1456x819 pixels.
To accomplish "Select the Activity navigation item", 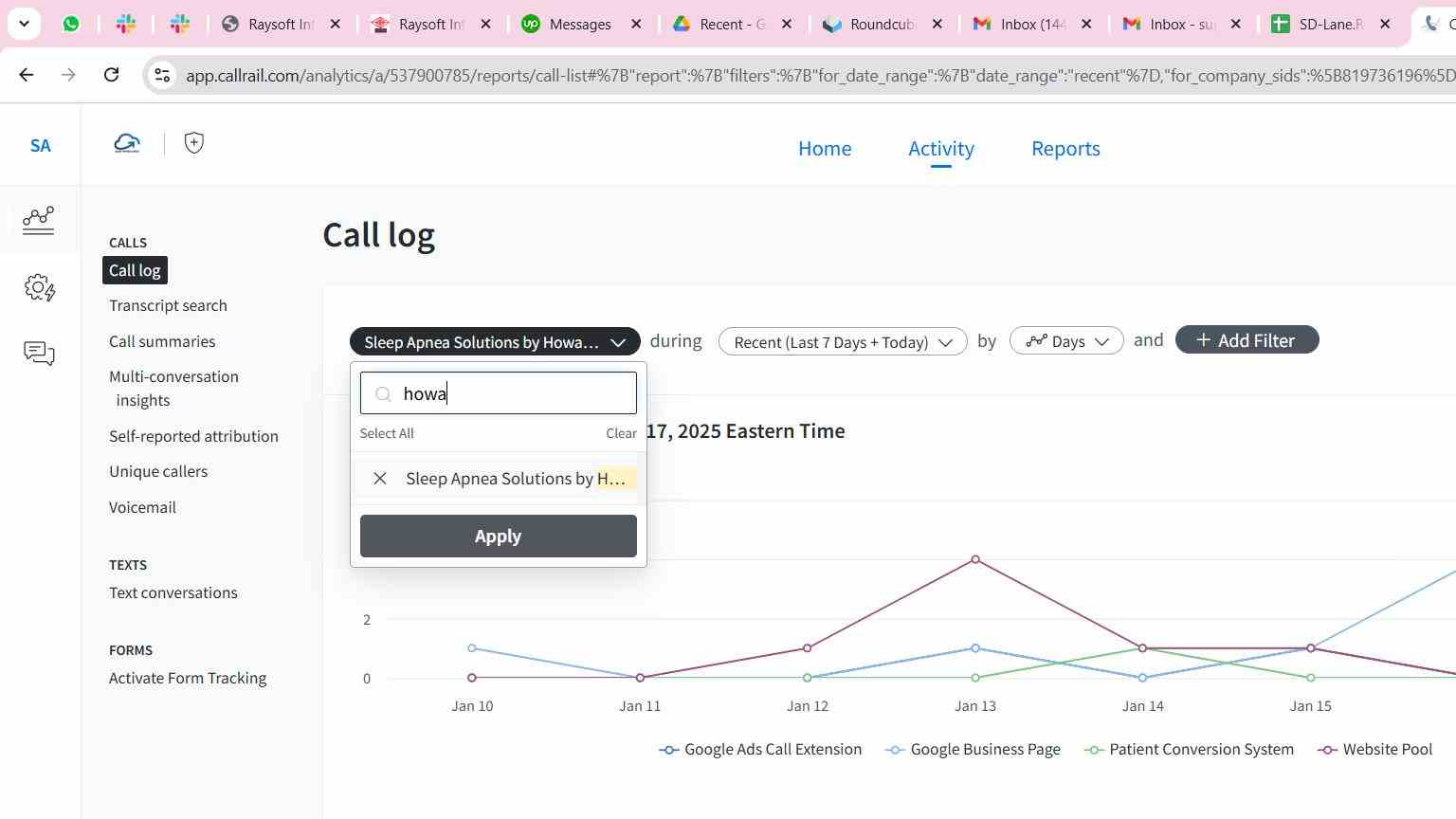I will point(941,148).
